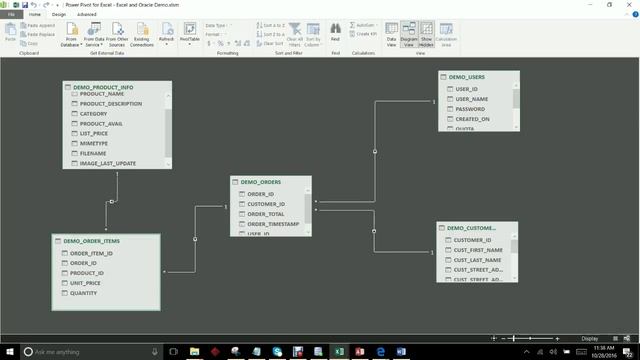This screenshot has height=360, width=640.
Task: Select LIST_PRICE field in DEMO_PRODUCT_INFO
Action: (94, 133)
